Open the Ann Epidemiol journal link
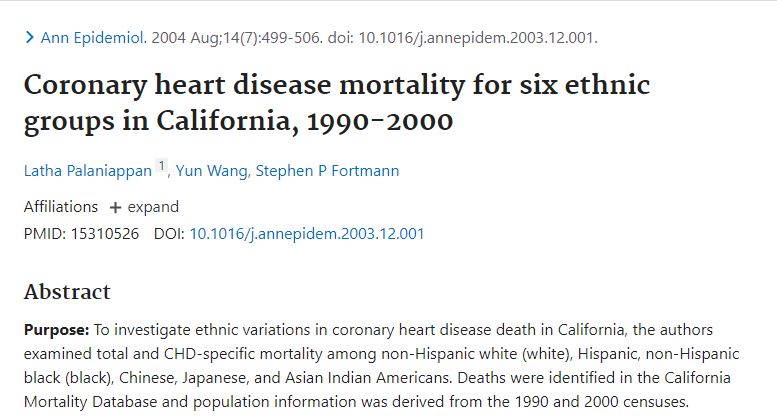This screenshot has height=420, width=777. click(x=94, y=38)
